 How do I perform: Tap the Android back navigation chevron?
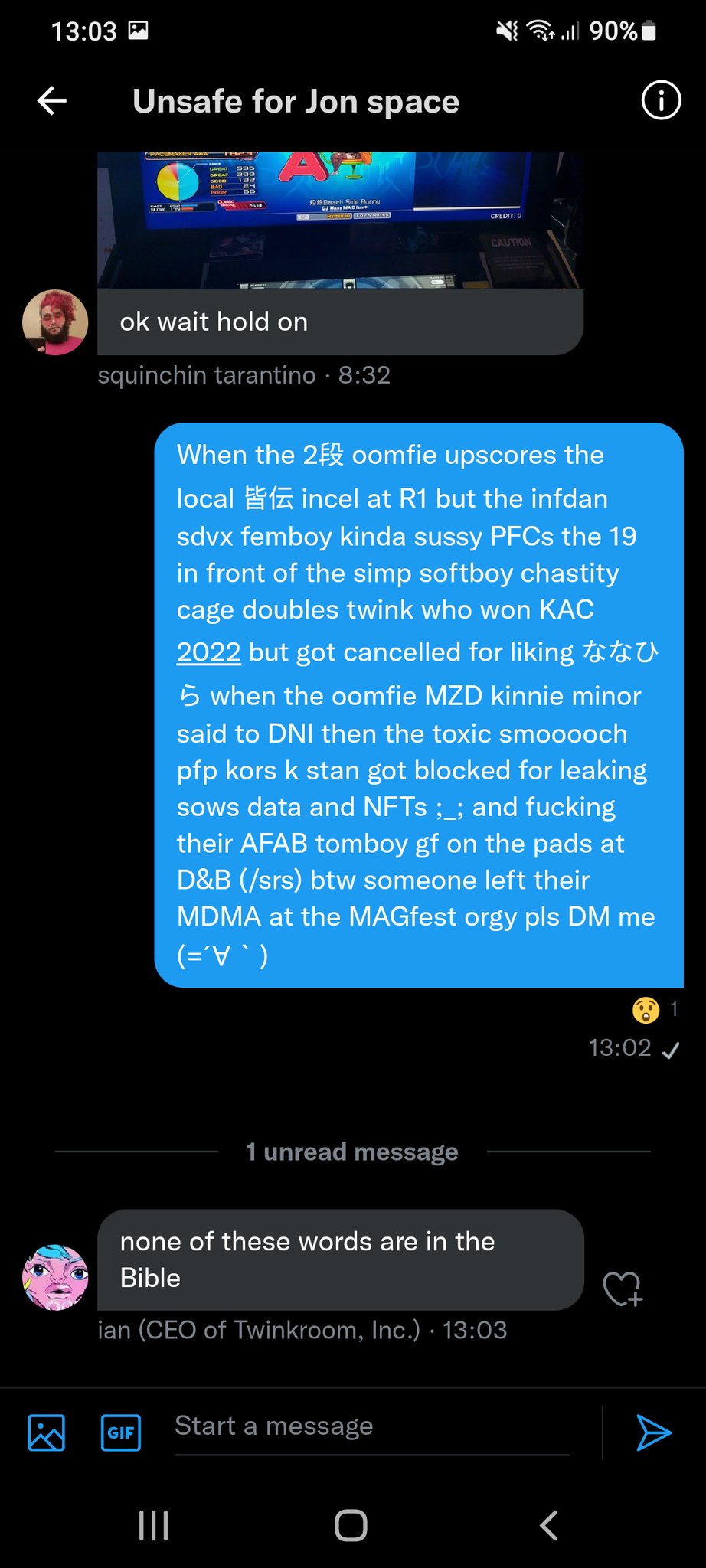pyautogui.click(x=548, y=1525)
